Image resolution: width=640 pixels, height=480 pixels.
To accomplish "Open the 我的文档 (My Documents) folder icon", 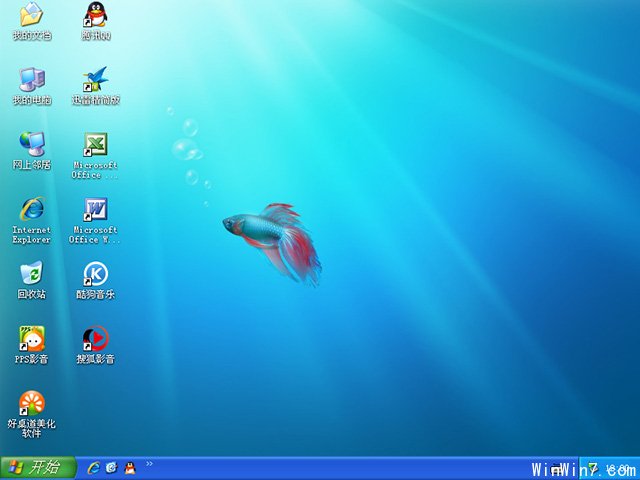I will [x=32, y=15].
